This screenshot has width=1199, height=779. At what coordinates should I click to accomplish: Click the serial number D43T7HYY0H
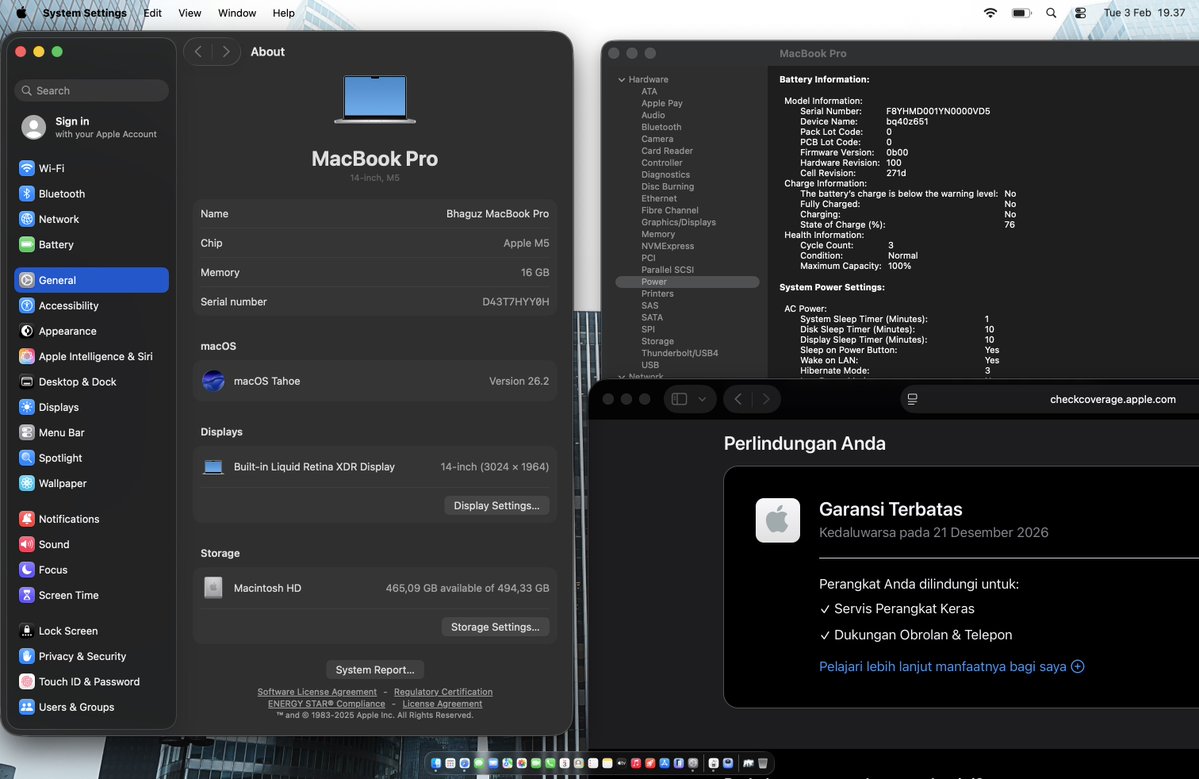(x=515, y=302)
